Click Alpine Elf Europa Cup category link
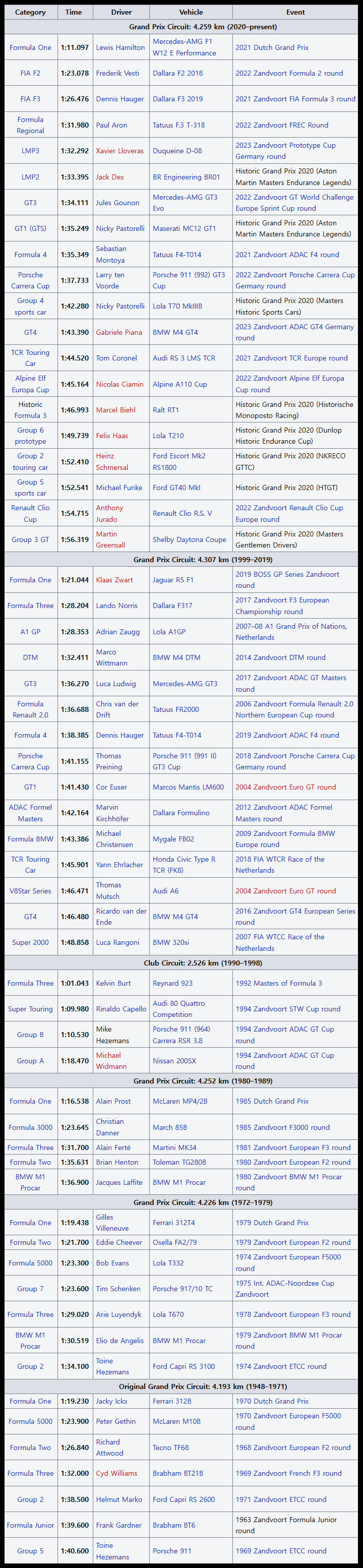This screenshot has width=363, height=1568. pos(30,384)
